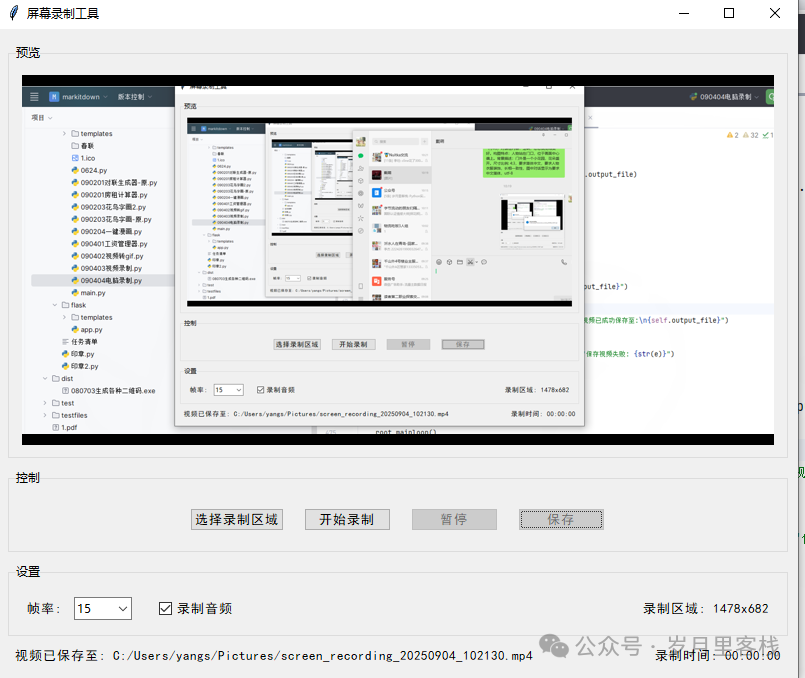This screenshot has width=805, height=678.
Task: Close the 屏幕录制工具 window
Action: pos(775,13)
